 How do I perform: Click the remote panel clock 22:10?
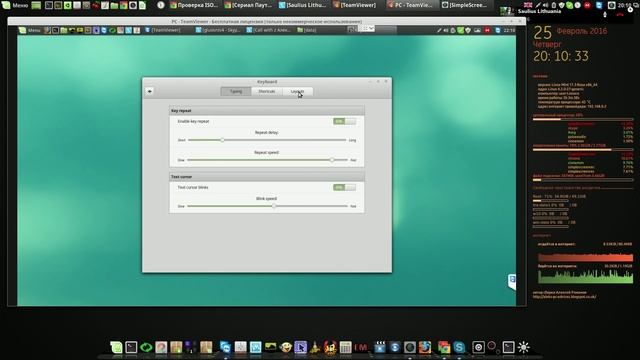[x=509, y=30]
